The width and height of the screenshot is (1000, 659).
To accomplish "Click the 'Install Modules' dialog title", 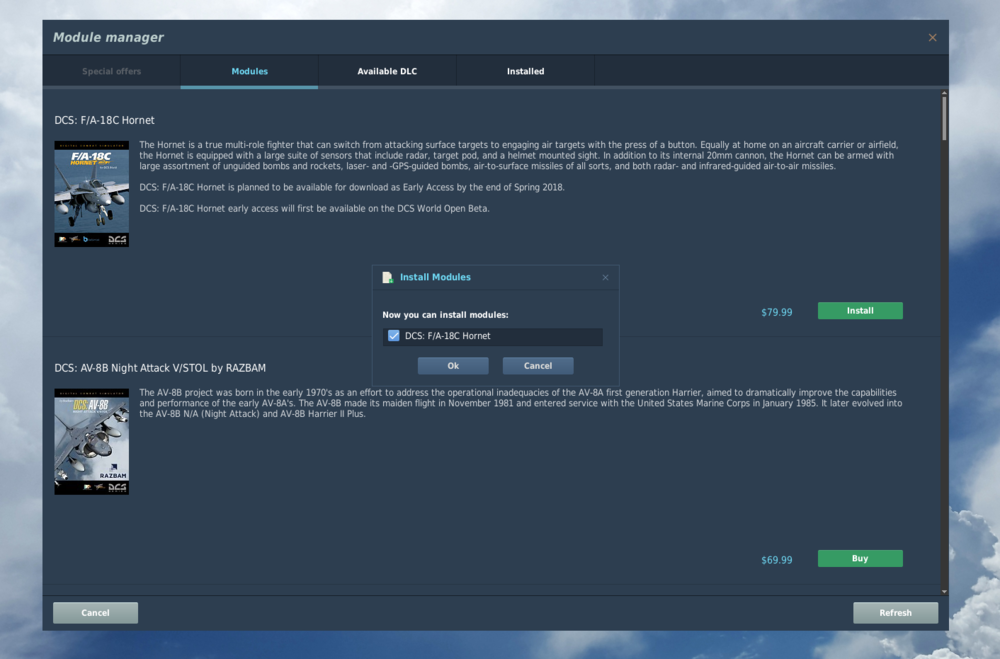I will point(435,277).
